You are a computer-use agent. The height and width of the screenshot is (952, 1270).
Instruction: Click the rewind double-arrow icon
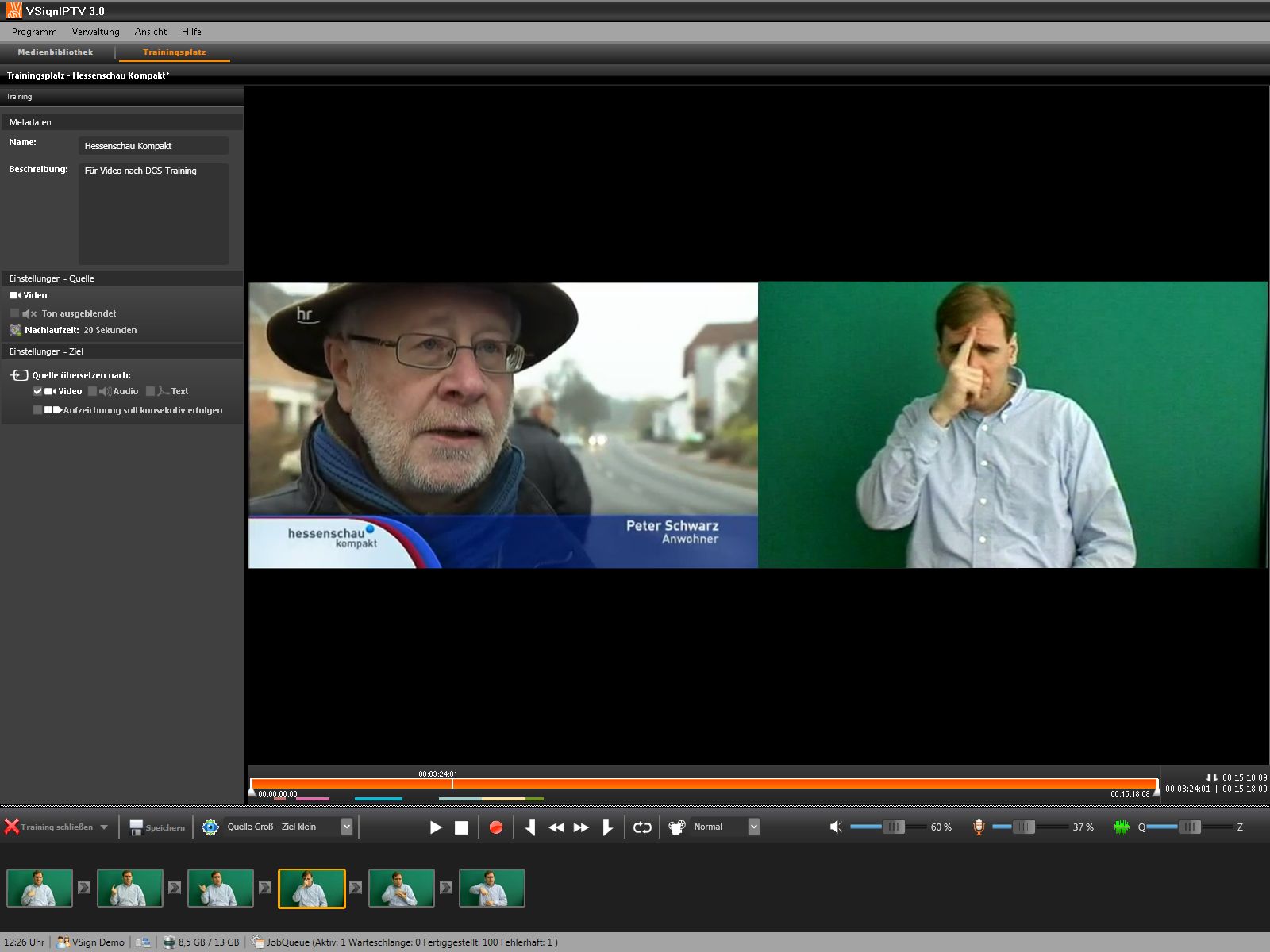tap(556, 827)
